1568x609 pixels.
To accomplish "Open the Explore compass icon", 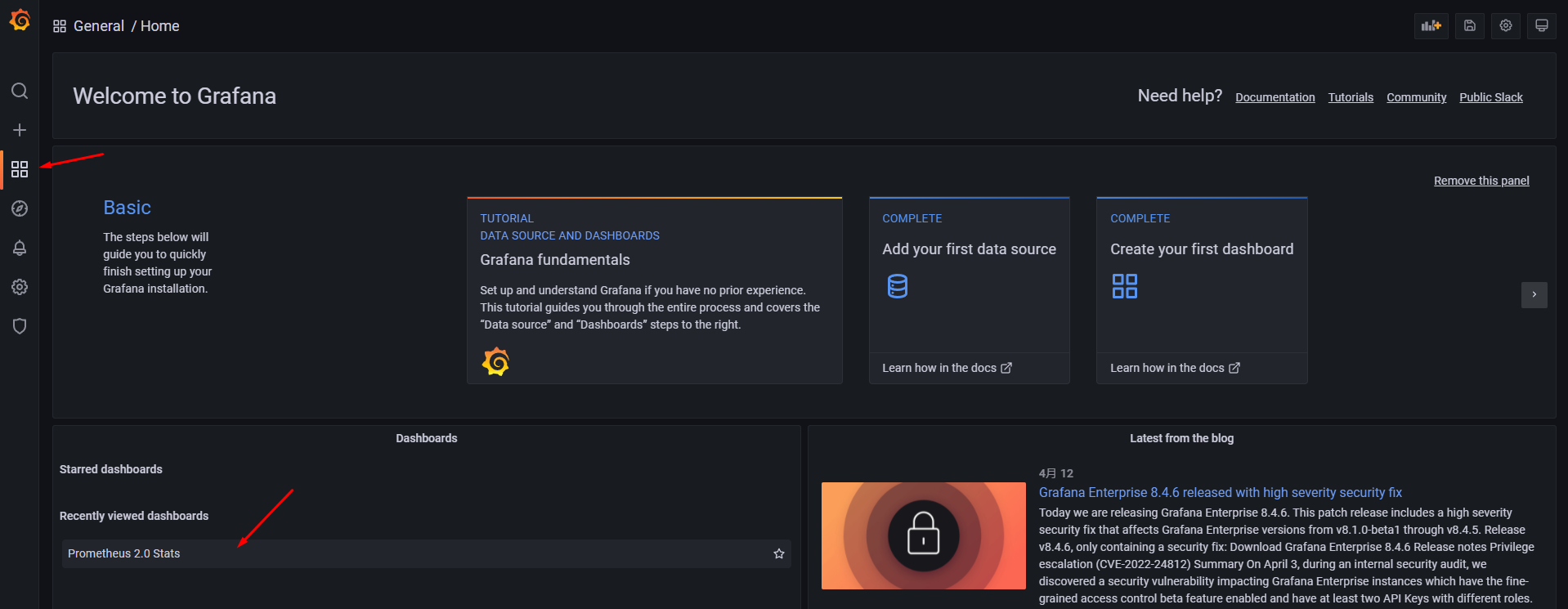I will coord(20,208).
